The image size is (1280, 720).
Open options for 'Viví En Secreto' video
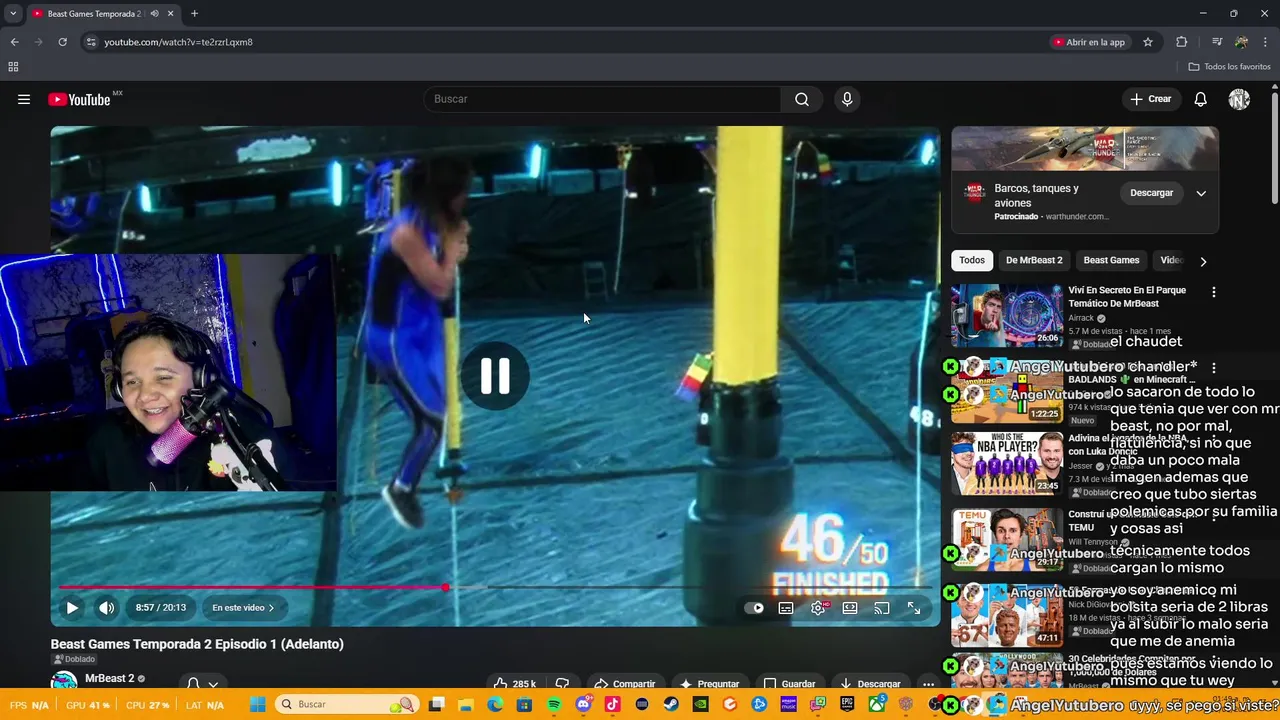click(x=1214, y=292)
